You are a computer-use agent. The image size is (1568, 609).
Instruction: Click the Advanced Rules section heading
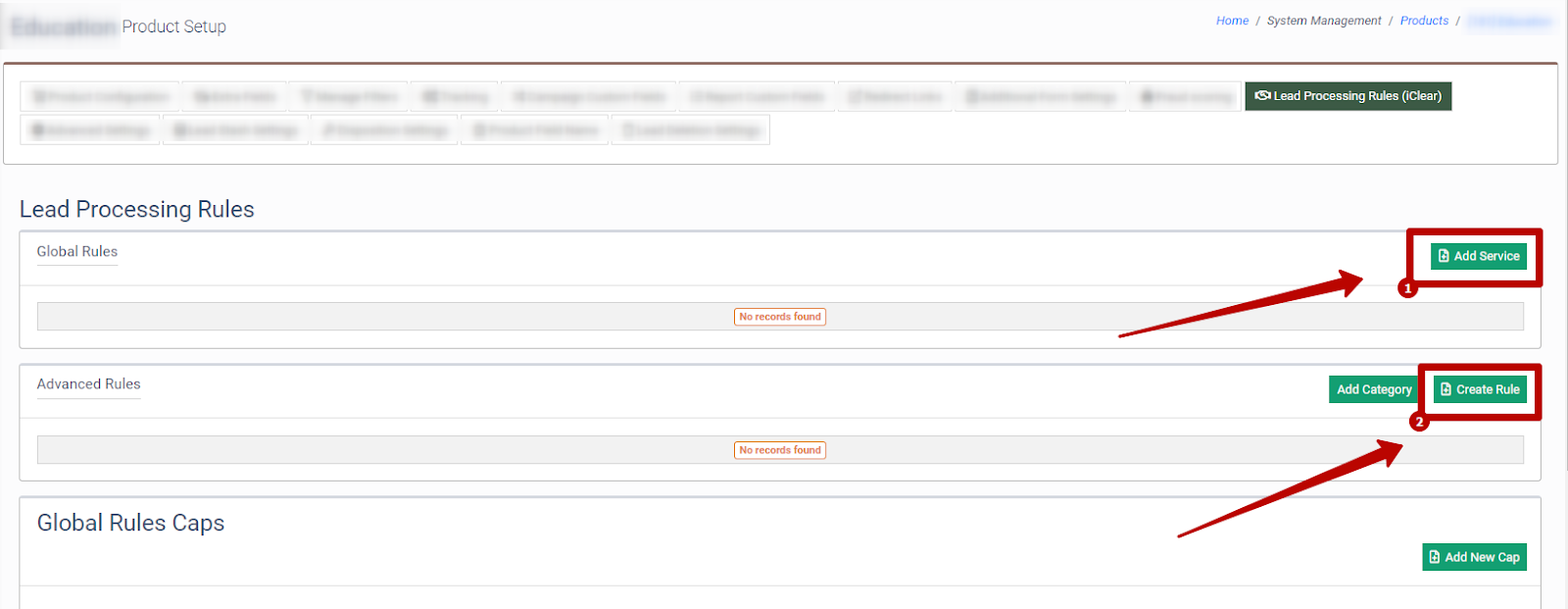click(89, 384)
